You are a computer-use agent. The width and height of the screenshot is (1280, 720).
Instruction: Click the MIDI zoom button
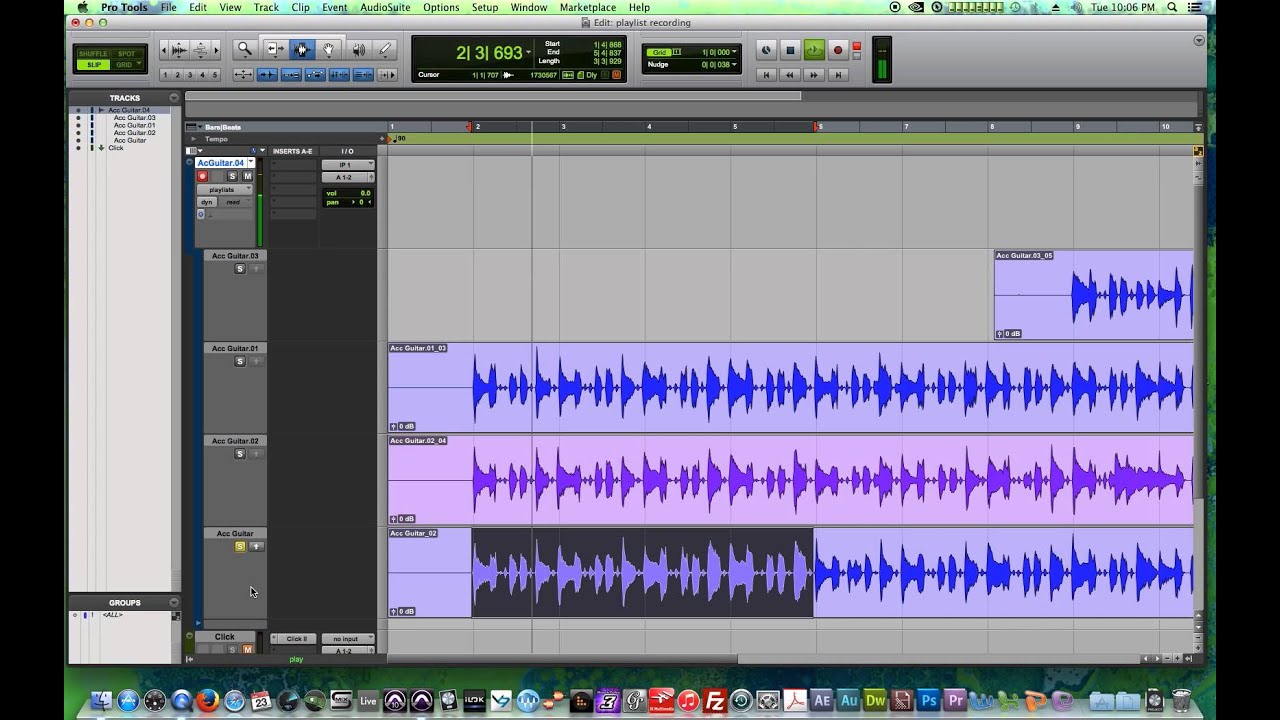click(x=201, y=49)
